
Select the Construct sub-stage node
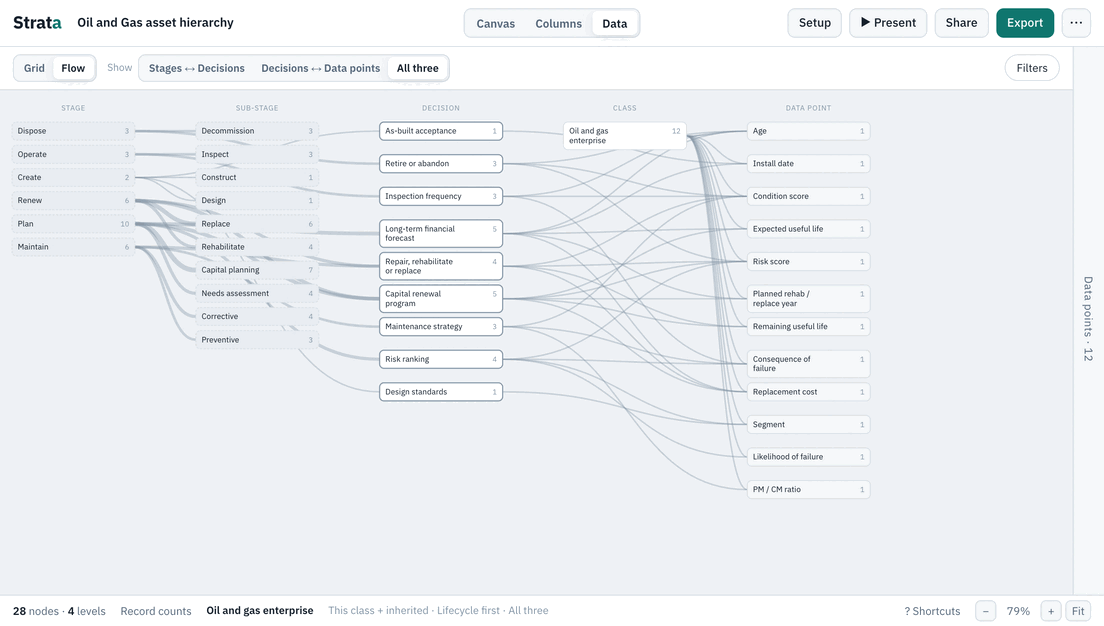(257, 177)
